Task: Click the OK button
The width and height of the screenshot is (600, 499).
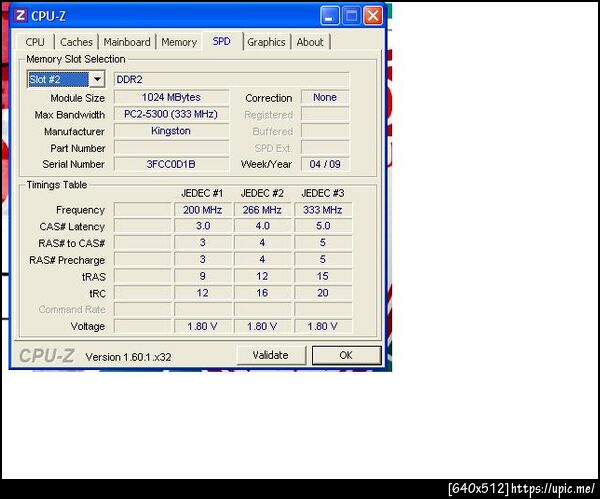Action: click(x=346, y=355)
